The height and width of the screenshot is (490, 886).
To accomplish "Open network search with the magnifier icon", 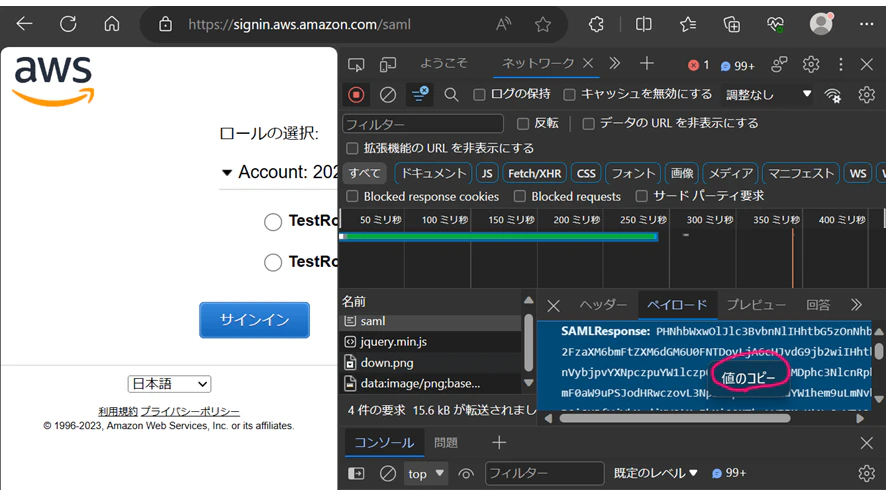I will tap(451, 95).
